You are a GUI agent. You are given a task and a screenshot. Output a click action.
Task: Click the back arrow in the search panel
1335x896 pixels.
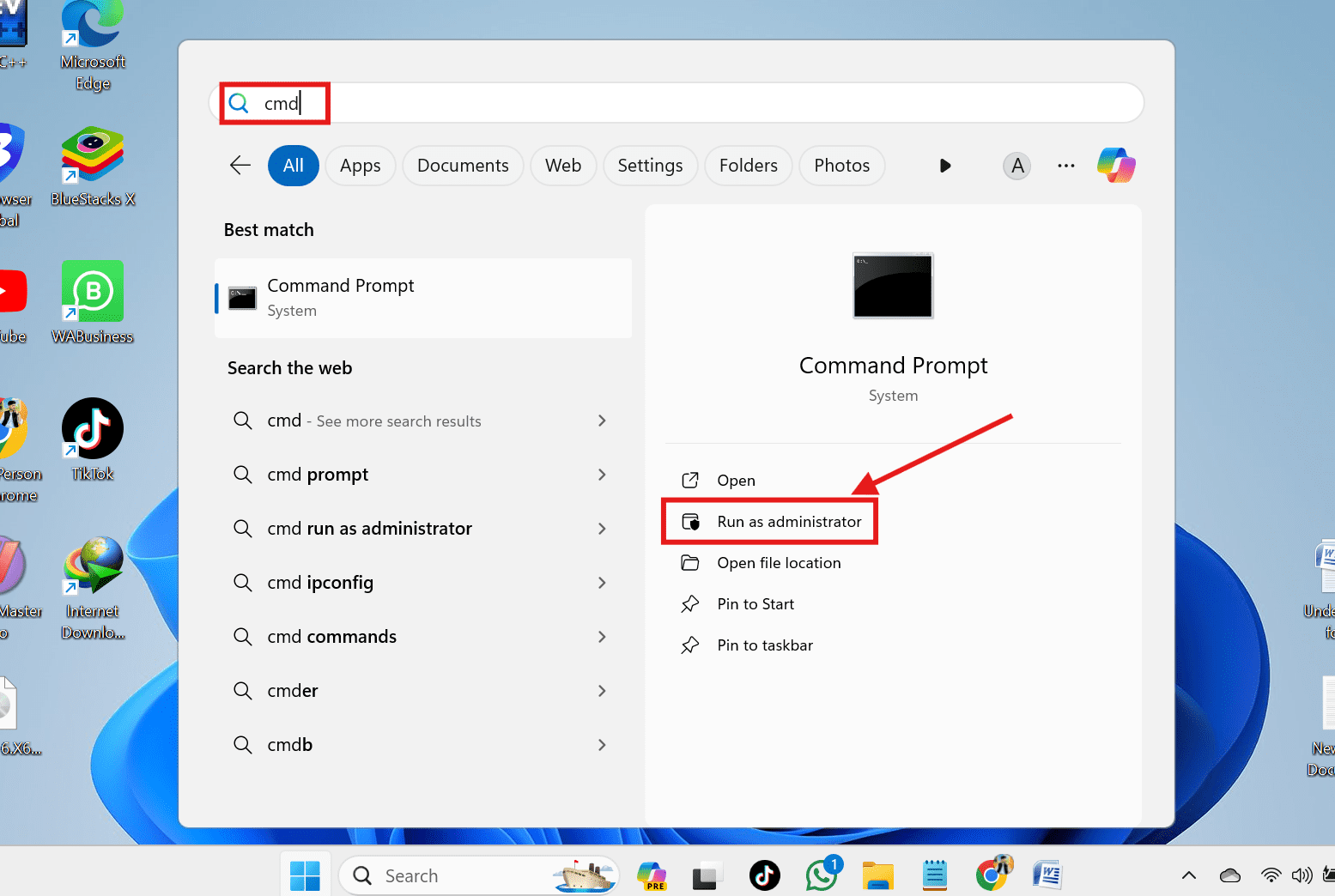pos(240,166)
